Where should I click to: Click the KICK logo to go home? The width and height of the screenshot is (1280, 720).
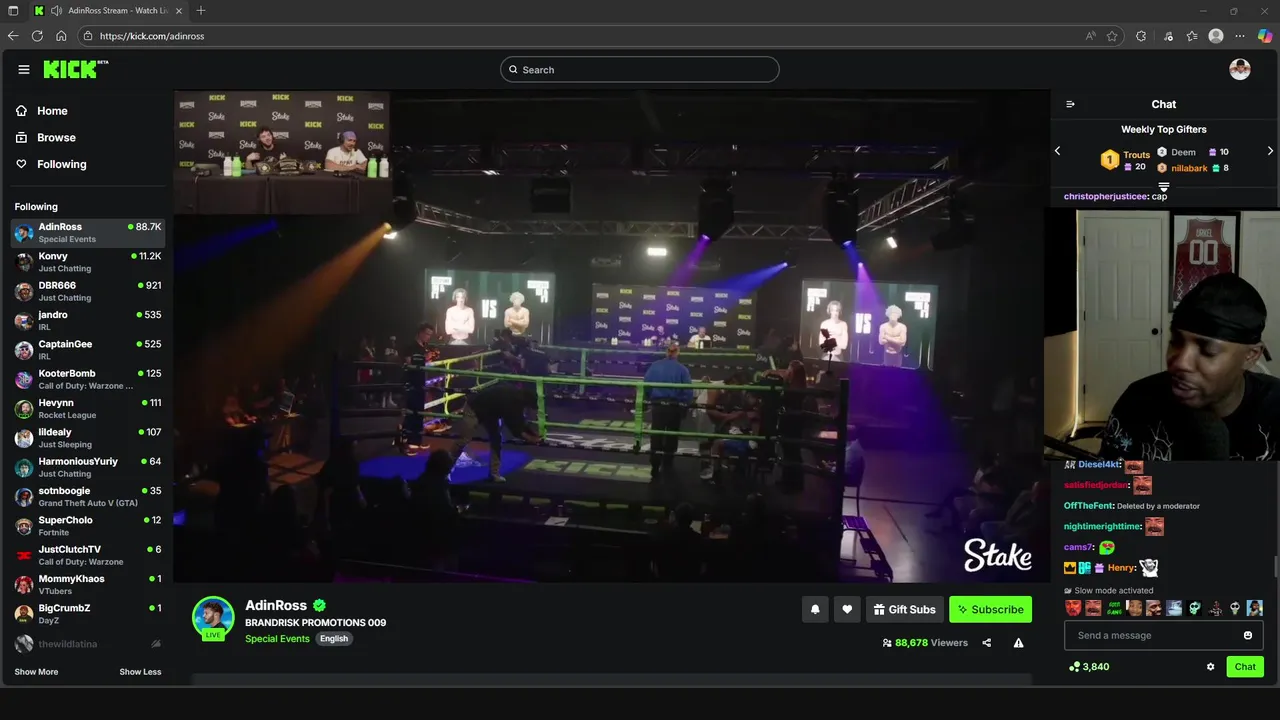point(75,69)
